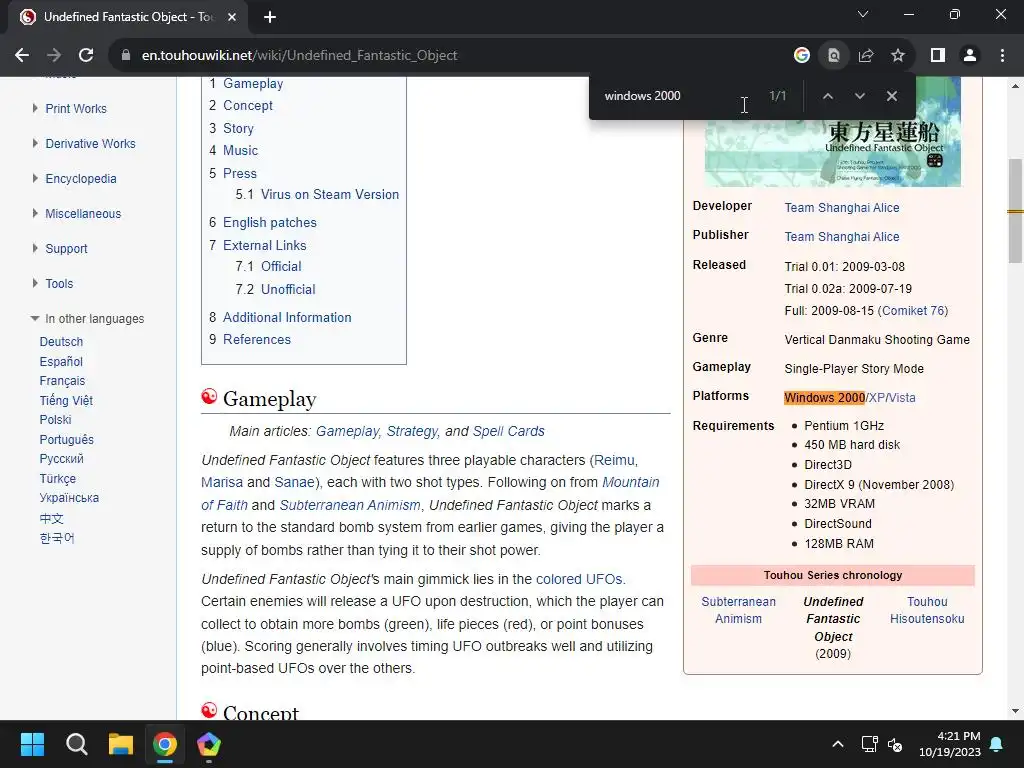Screen dimensions: 1024x768
Task: Reload the current page
Action: coord(86,56)
